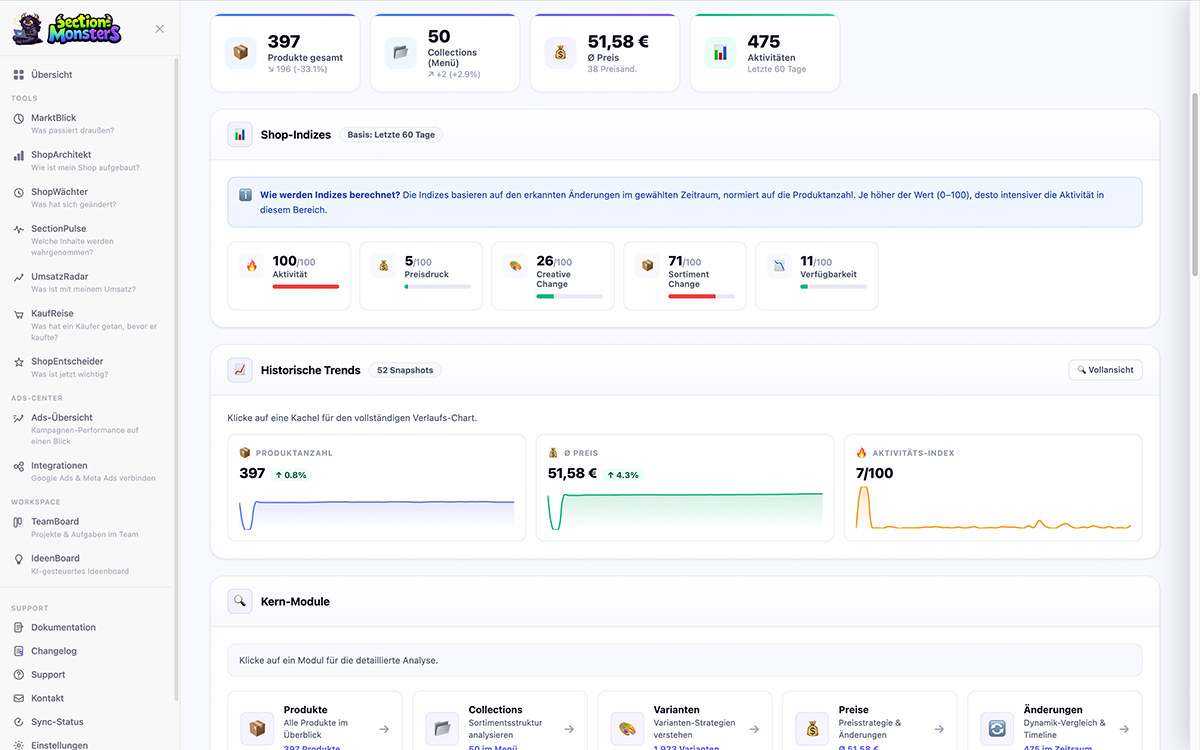Screen dimensions: 1200x750
Task: Click the Changelog icon in sidebar
Action: 19,651
